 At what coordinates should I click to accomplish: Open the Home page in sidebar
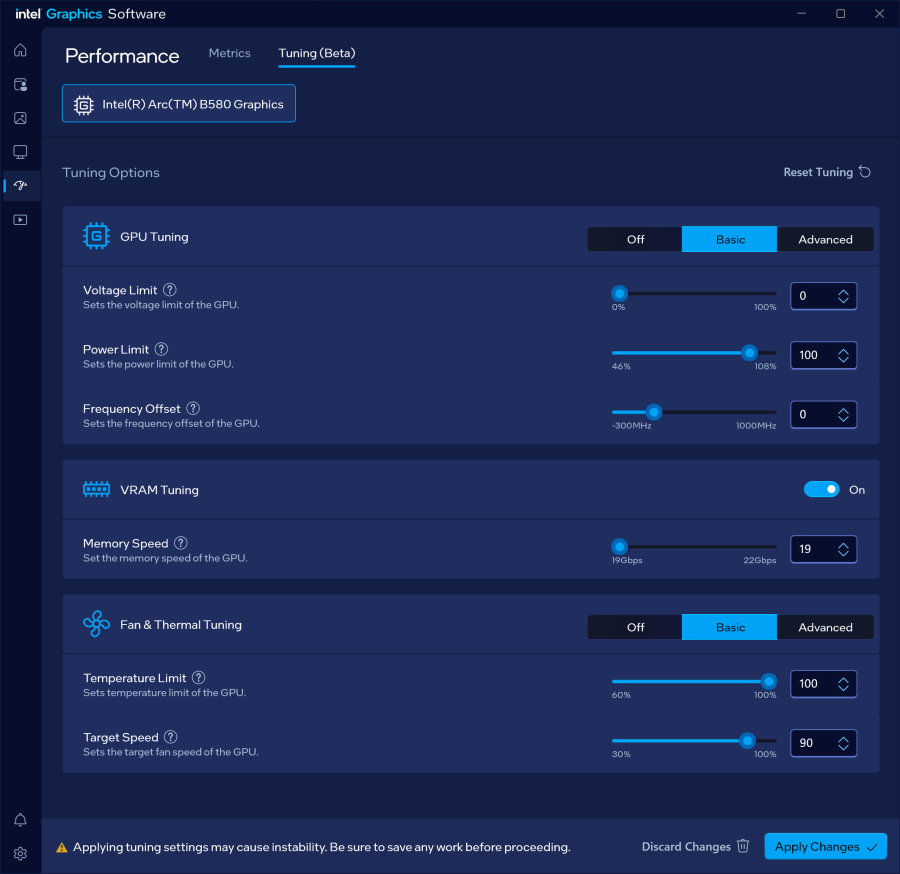[x=20, y=51]
